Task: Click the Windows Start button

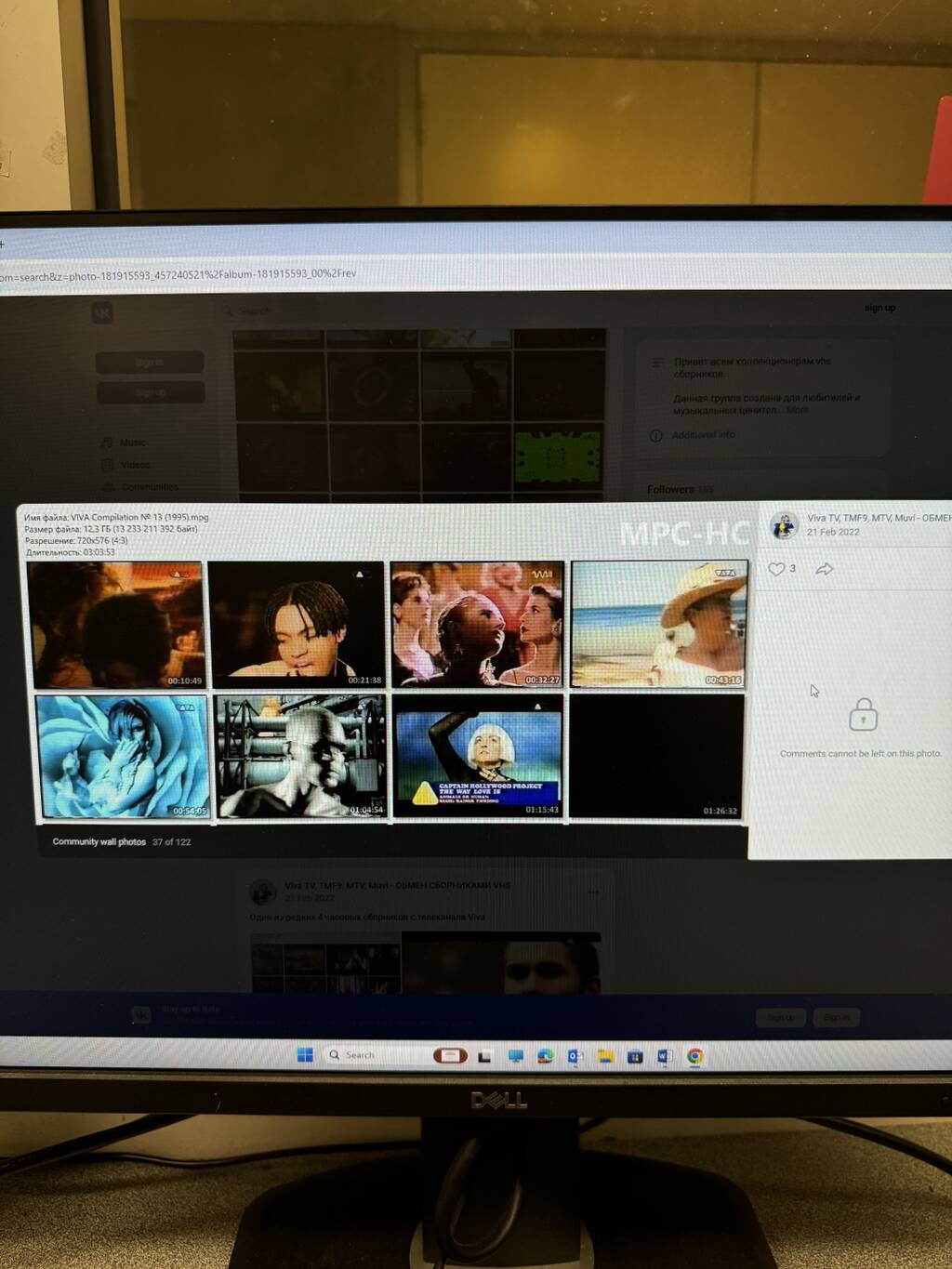Action: click(305, 1054)
